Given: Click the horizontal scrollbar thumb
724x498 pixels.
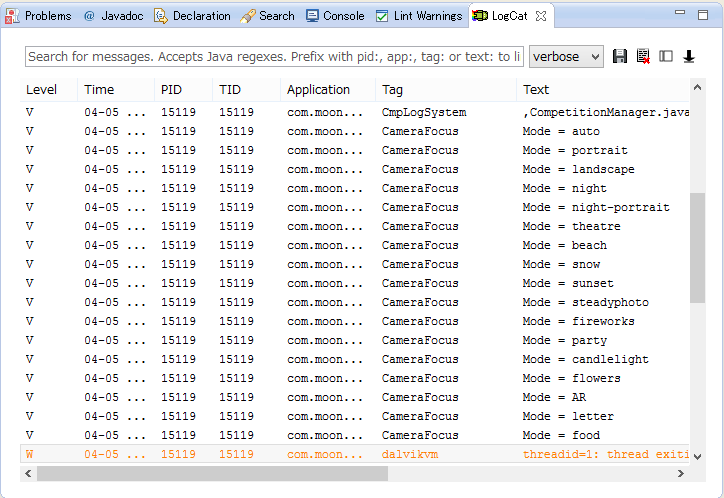Looking at the screenshot, I should [212, 474].
